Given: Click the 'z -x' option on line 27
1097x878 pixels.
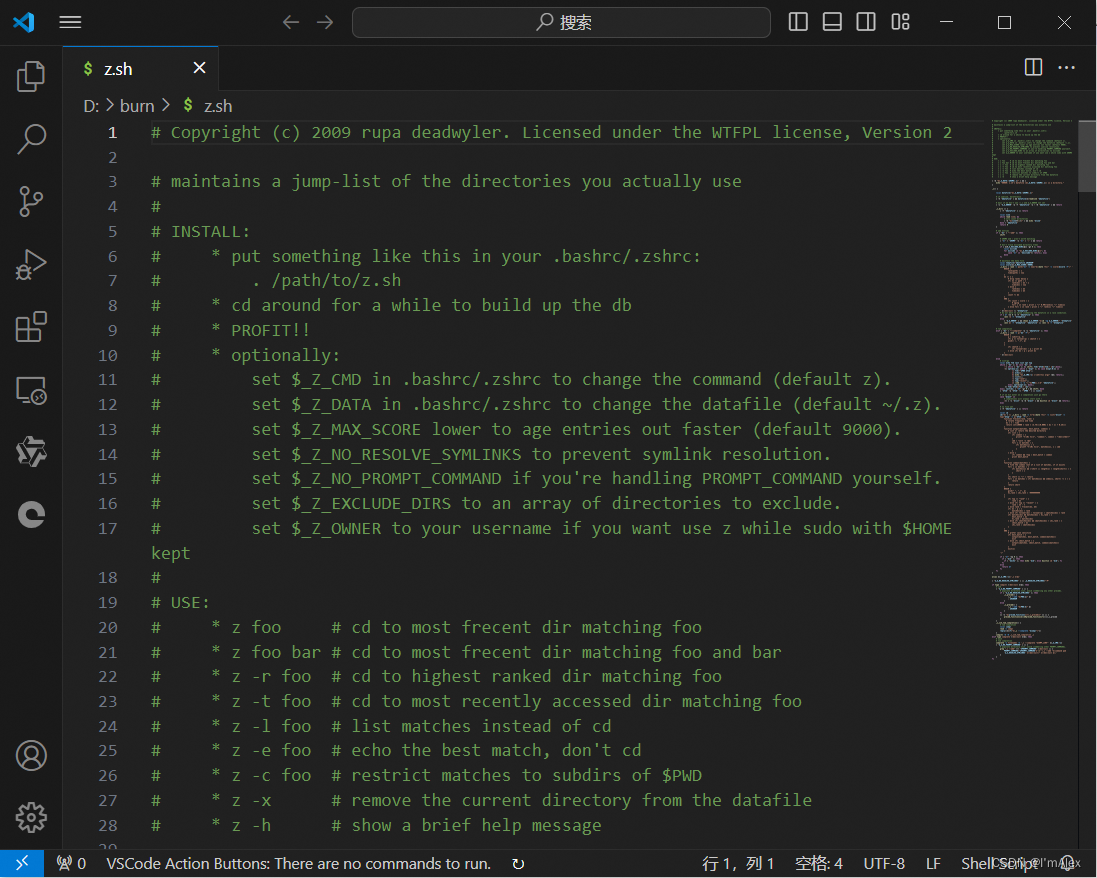Looking at the screenshot, I should (x=251, y=800).
